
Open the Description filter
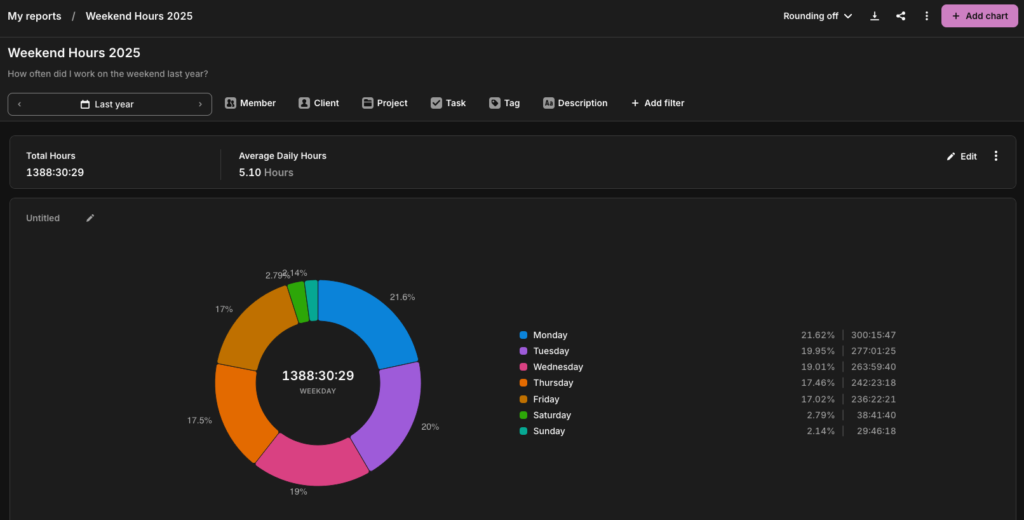tap(575, 103)
